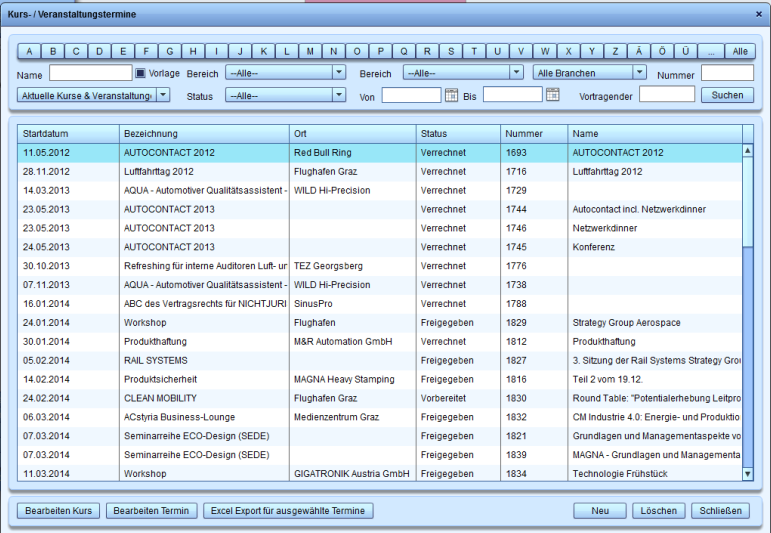Focus the Name input field
This screenshot has height=533, width=771.
[x=90, y=73]
